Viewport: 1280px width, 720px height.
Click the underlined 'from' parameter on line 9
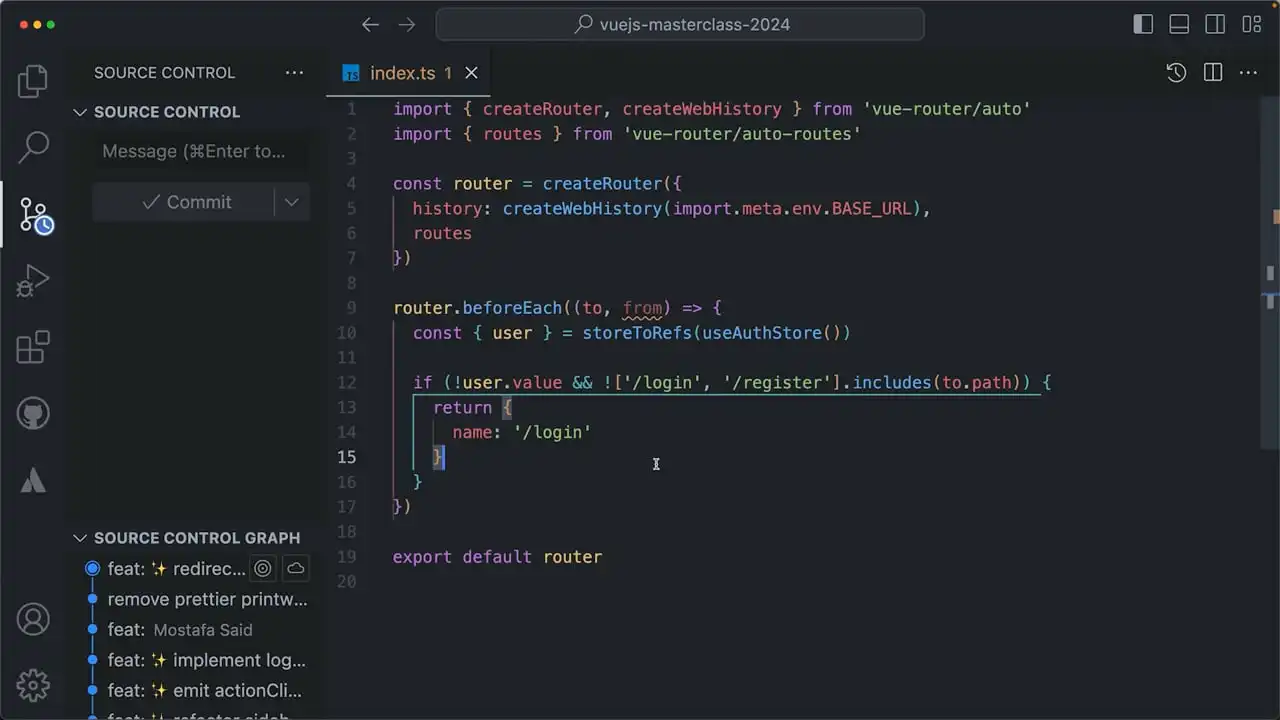click(x=642, y=308)
